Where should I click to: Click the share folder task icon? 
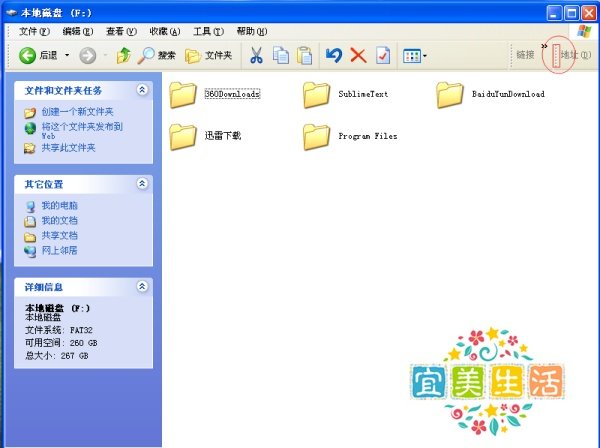coord(30,148)
